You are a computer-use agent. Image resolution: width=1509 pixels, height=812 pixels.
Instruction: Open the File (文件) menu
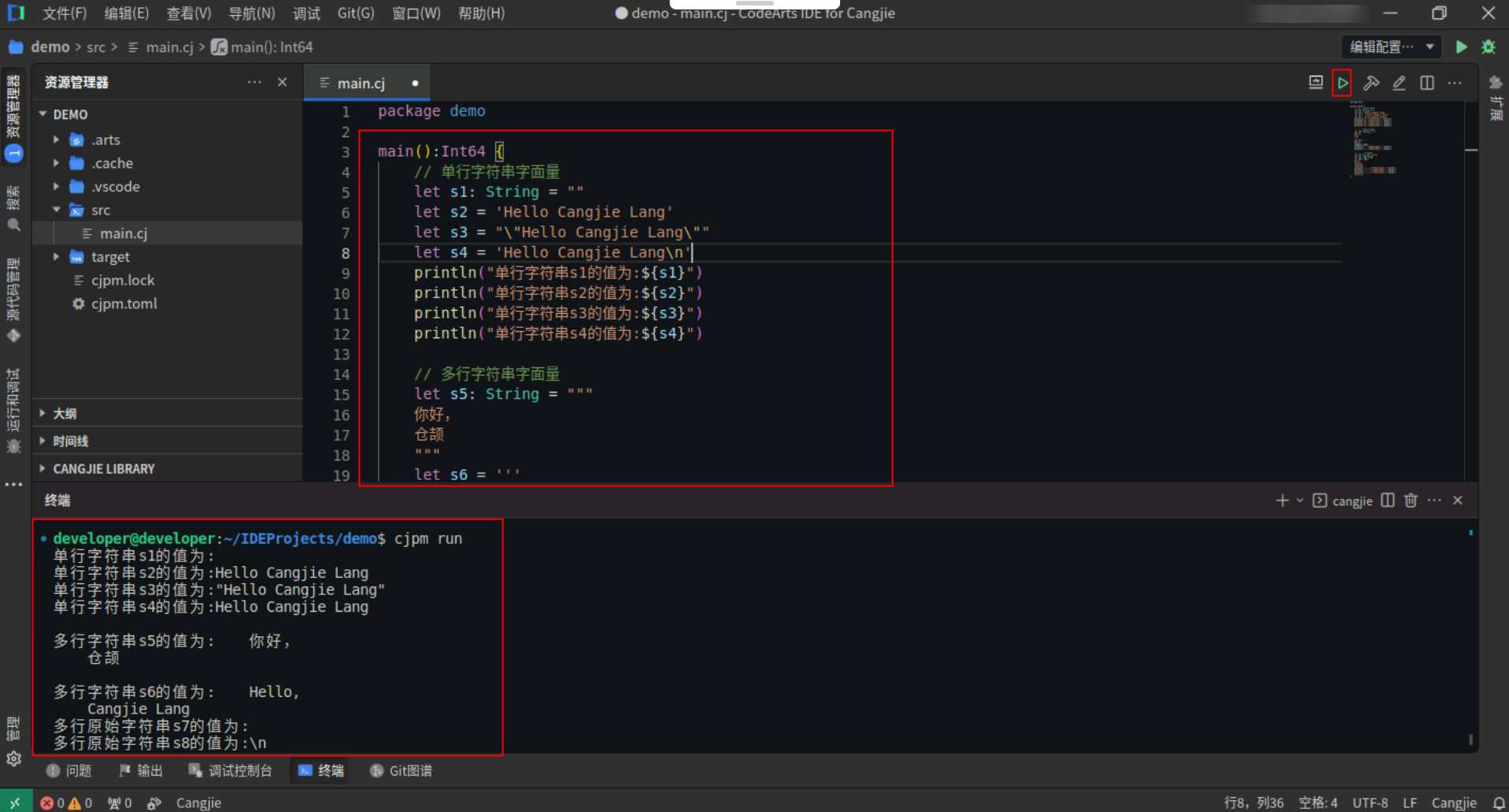[64, 13]
